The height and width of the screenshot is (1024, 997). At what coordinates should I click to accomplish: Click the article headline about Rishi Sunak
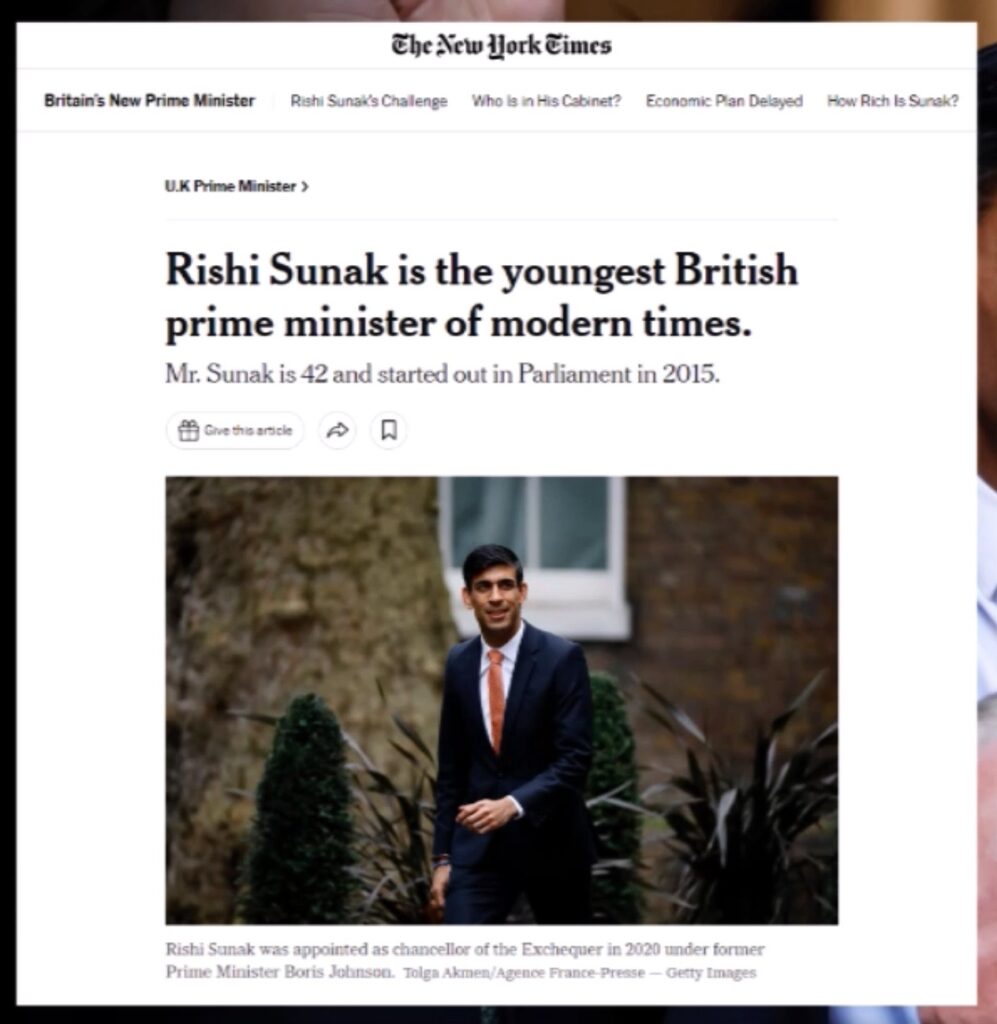(481, 296)
